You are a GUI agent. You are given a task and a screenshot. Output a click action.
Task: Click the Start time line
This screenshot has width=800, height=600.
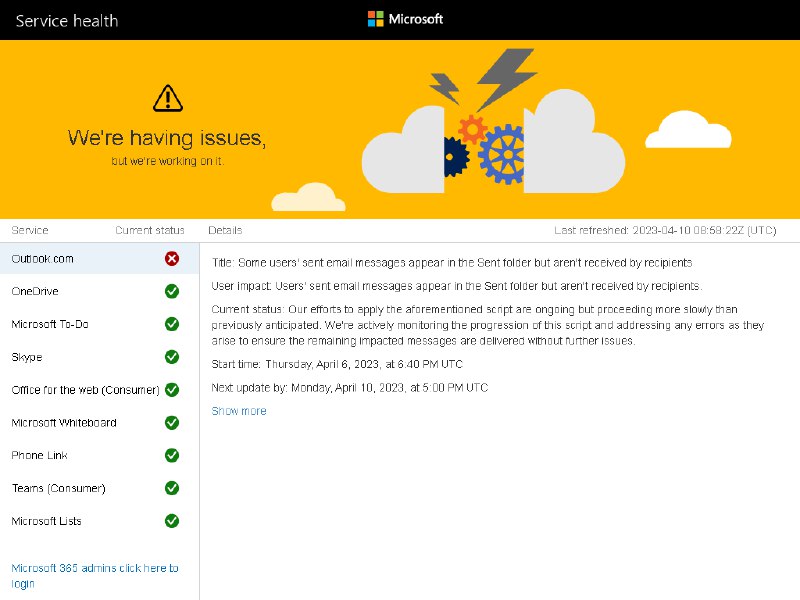[337, 364]
